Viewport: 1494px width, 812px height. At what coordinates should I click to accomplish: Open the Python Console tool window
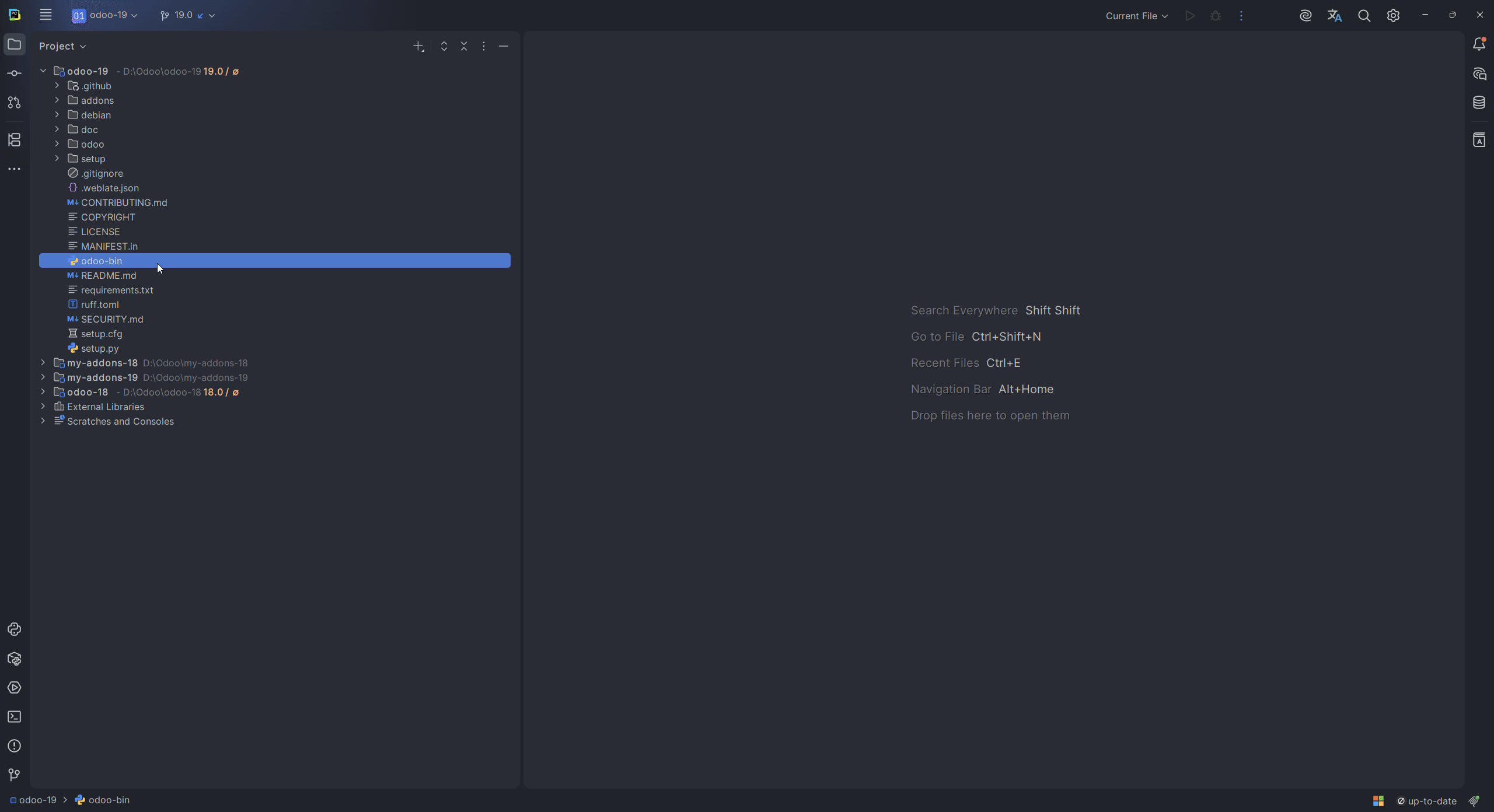click(x=15, y=629)
